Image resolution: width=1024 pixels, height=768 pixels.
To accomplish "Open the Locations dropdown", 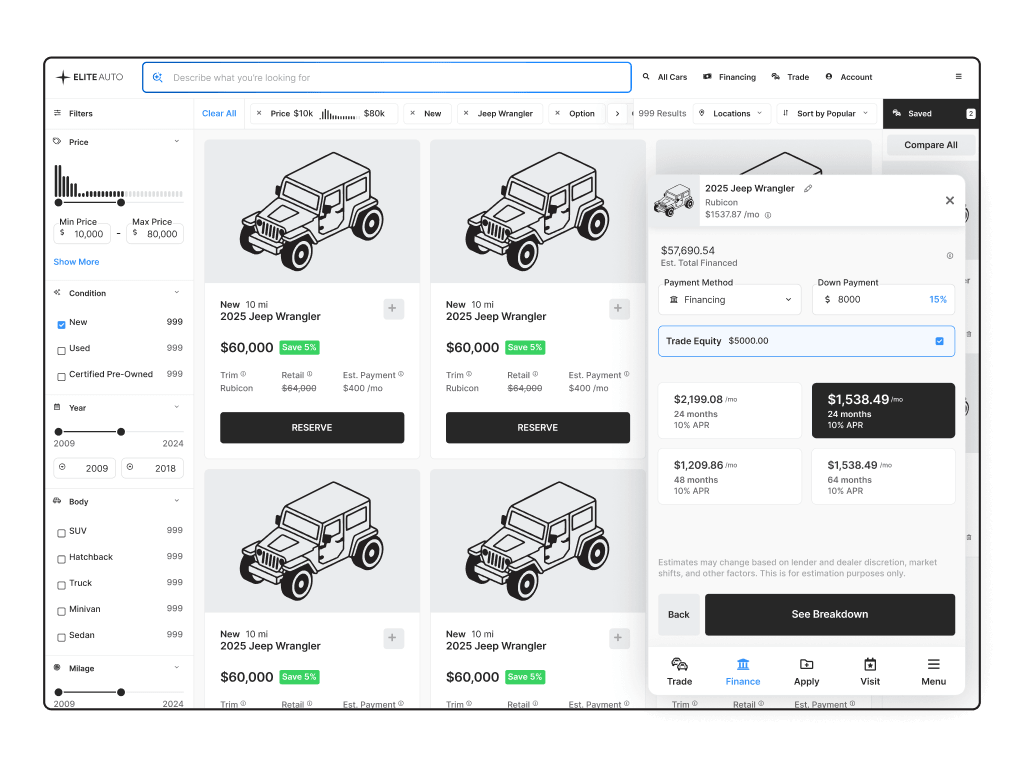I will pos(733,114).
